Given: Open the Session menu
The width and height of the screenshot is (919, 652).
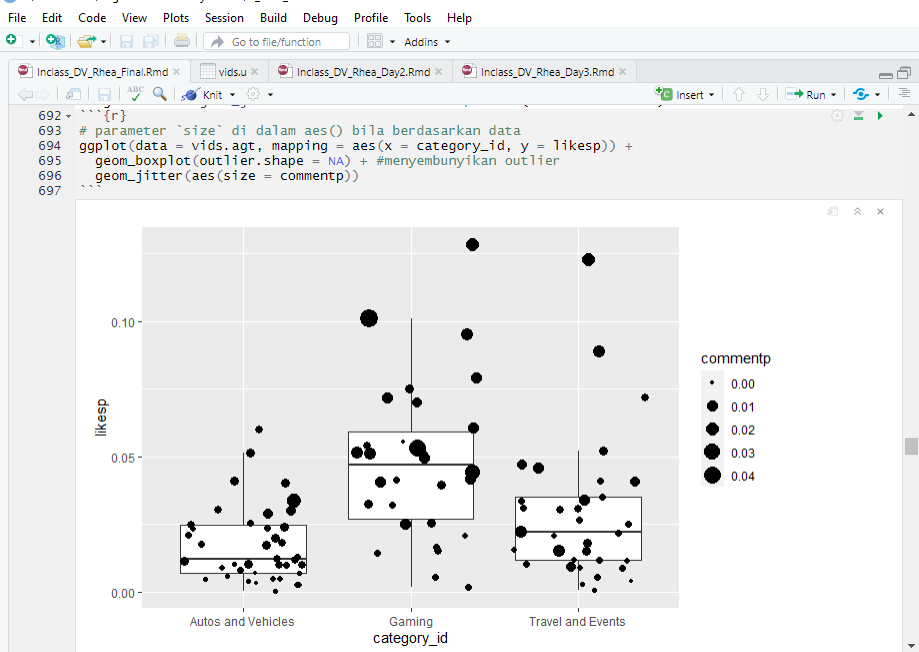Looking at the screenshot, I should tap(224, 17).
